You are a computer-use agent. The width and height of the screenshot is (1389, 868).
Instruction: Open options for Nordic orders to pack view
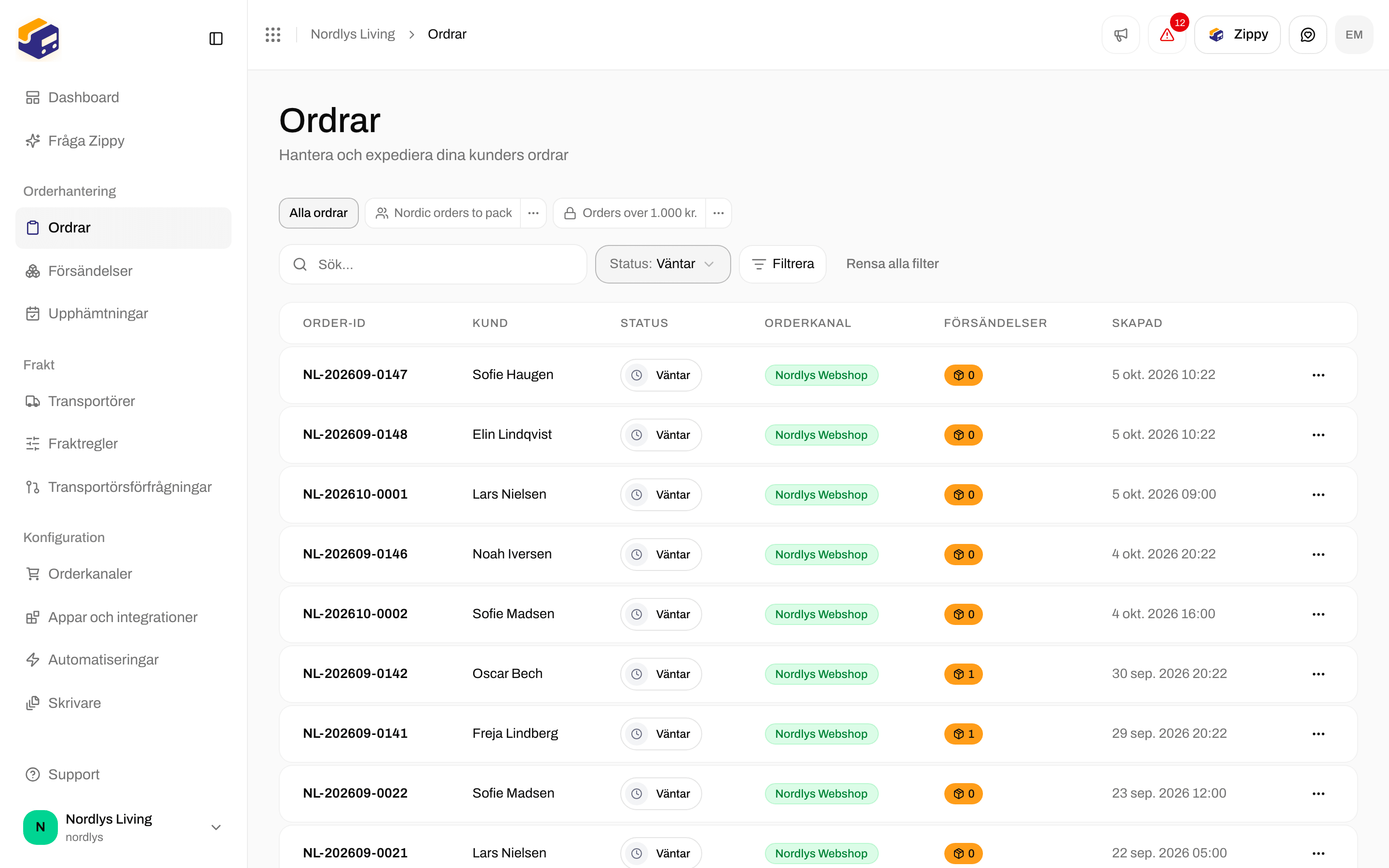(533, 213)
